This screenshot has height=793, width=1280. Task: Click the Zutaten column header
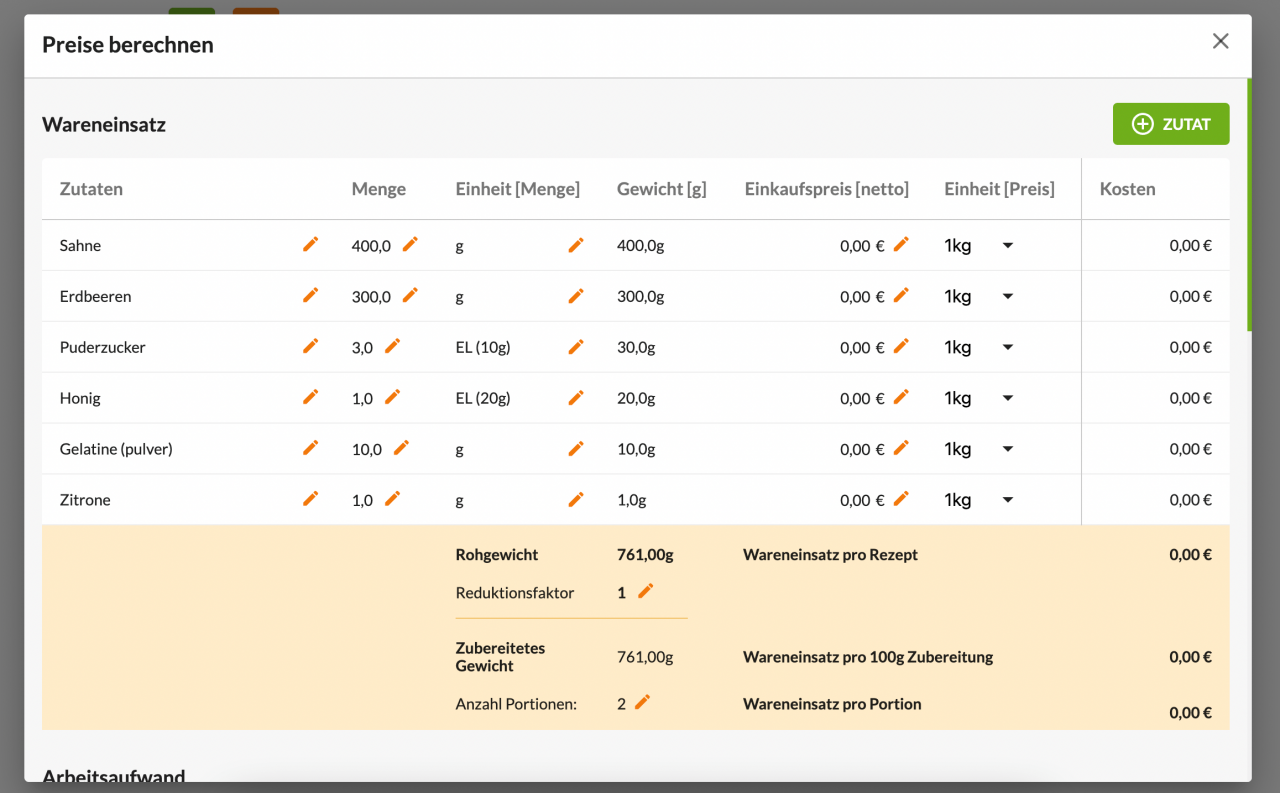pyautogui.click(x=91, y=189)
